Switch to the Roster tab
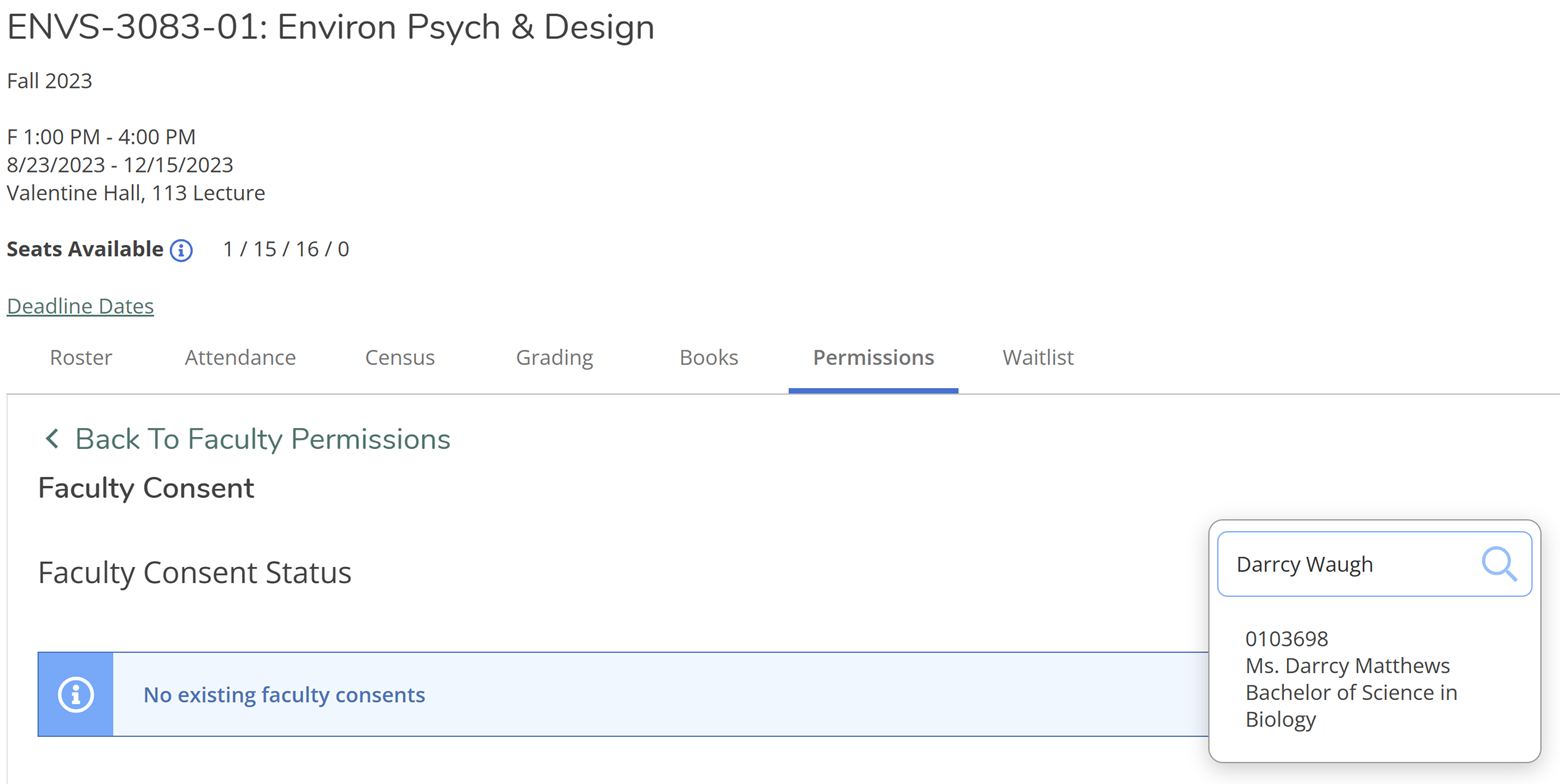Screen dimensions: 1560x784 81,358
